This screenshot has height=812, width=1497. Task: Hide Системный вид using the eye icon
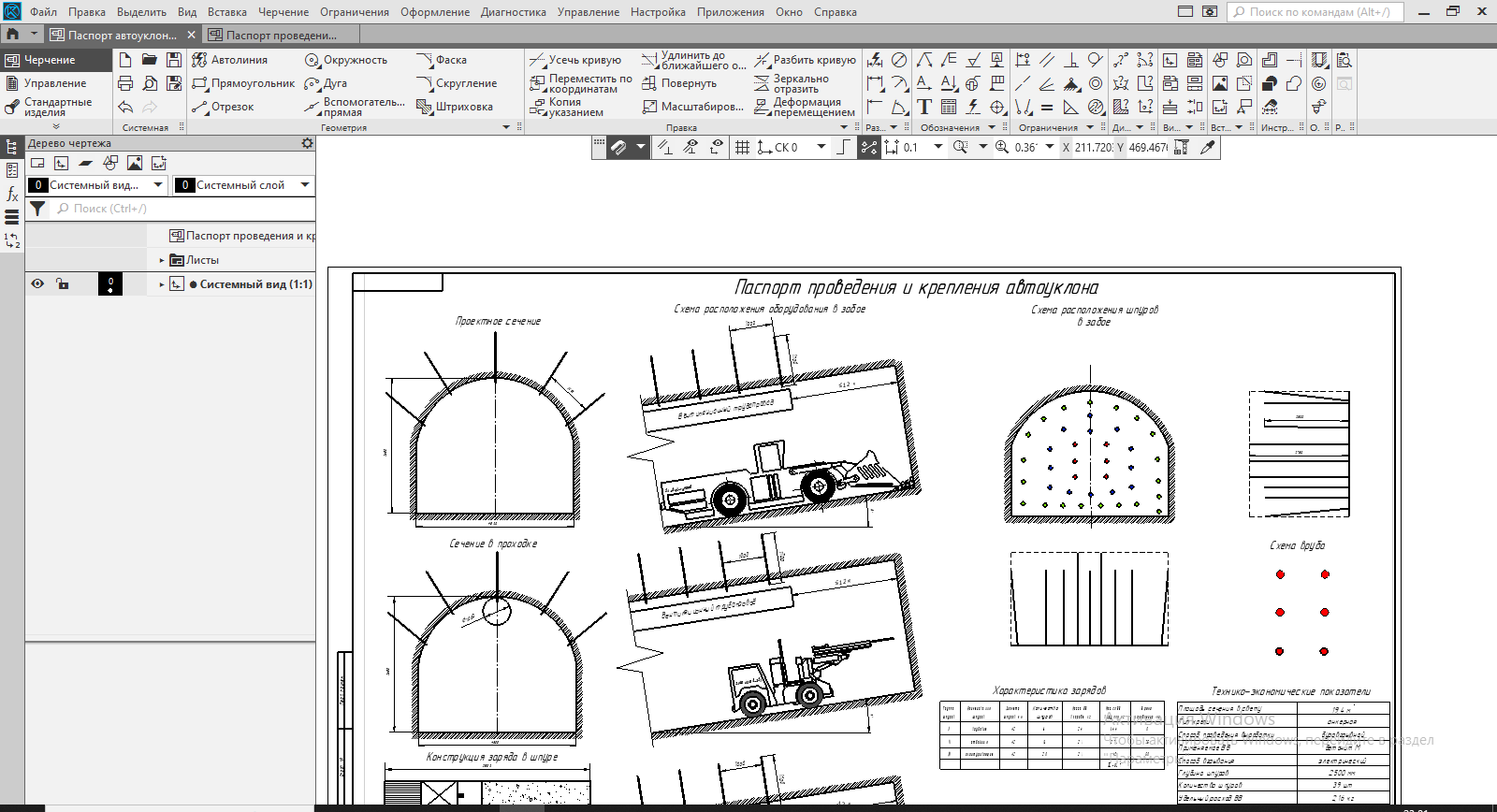tap(37, 283)
